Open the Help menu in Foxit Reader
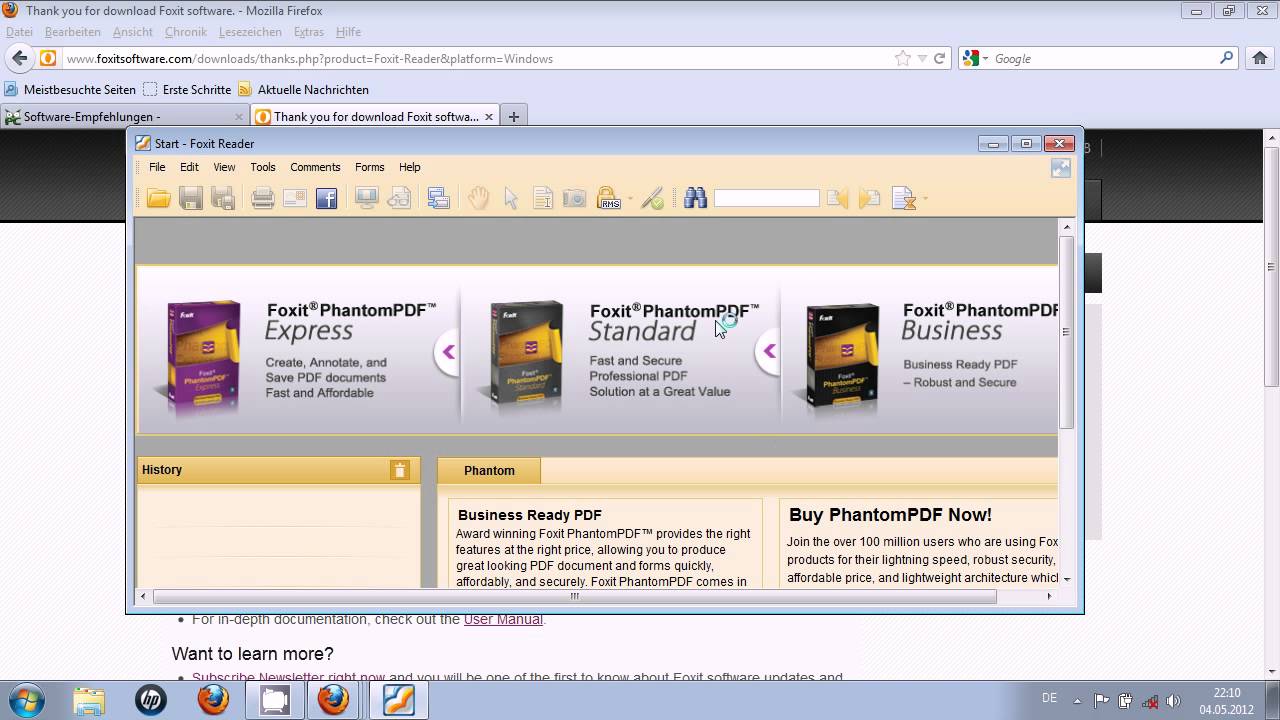 [x=410, y=167]
